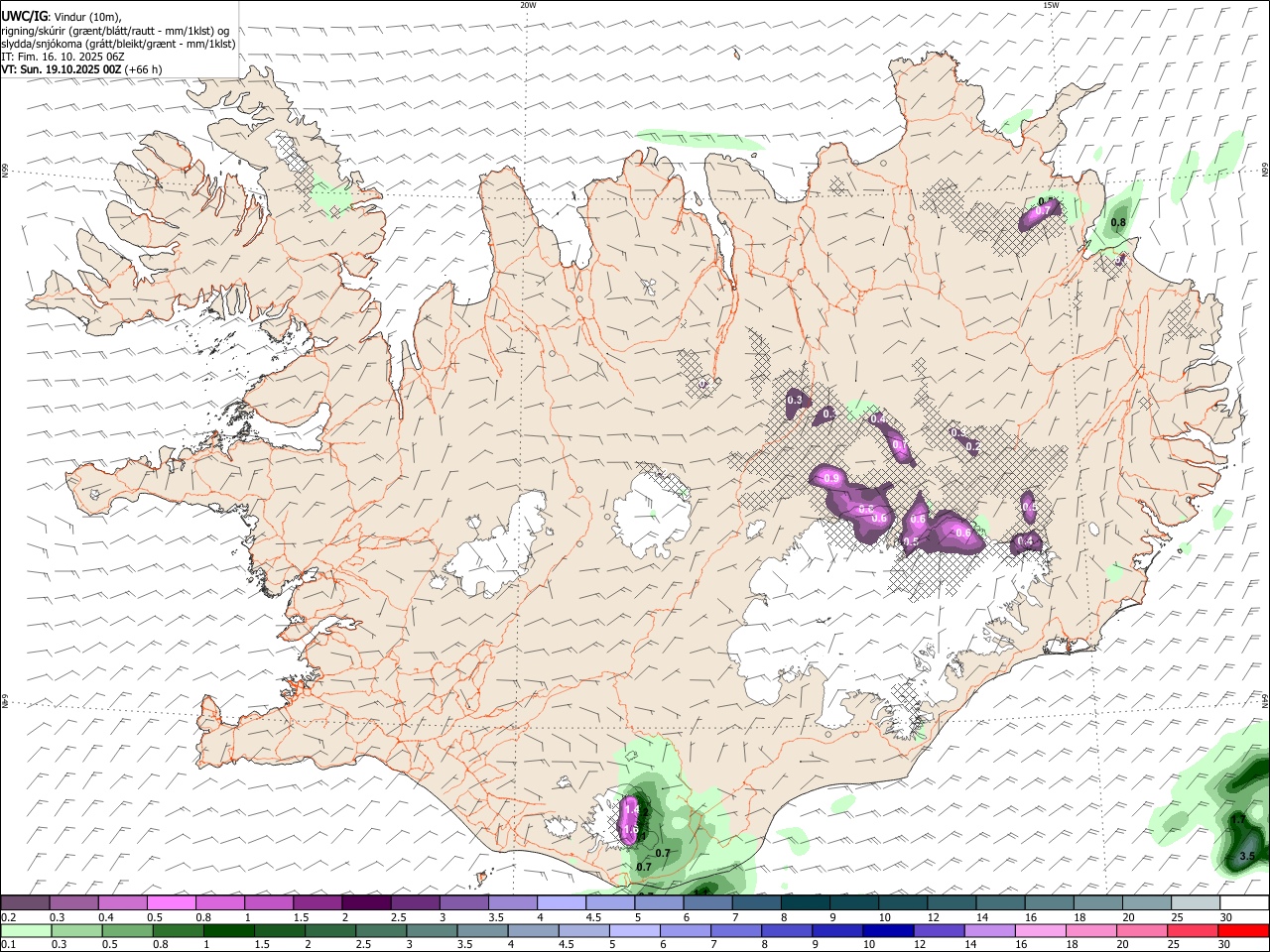The image size is (1270, 952).
Task: Click the '20W' longitude label
Action: click(528, 5)
